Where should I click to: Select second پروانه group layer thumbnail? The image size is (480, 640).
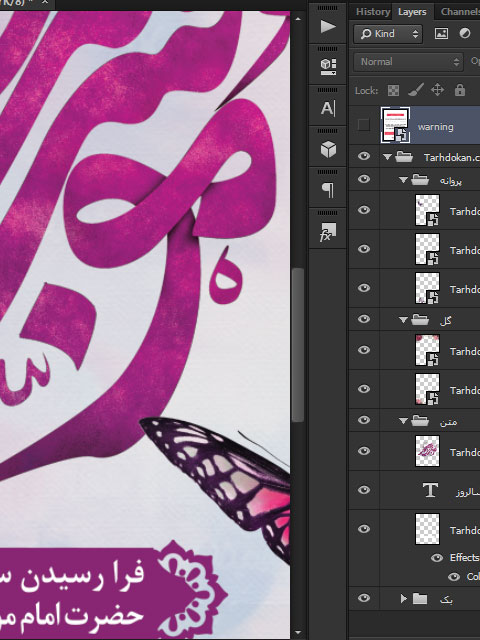point(427,249)
